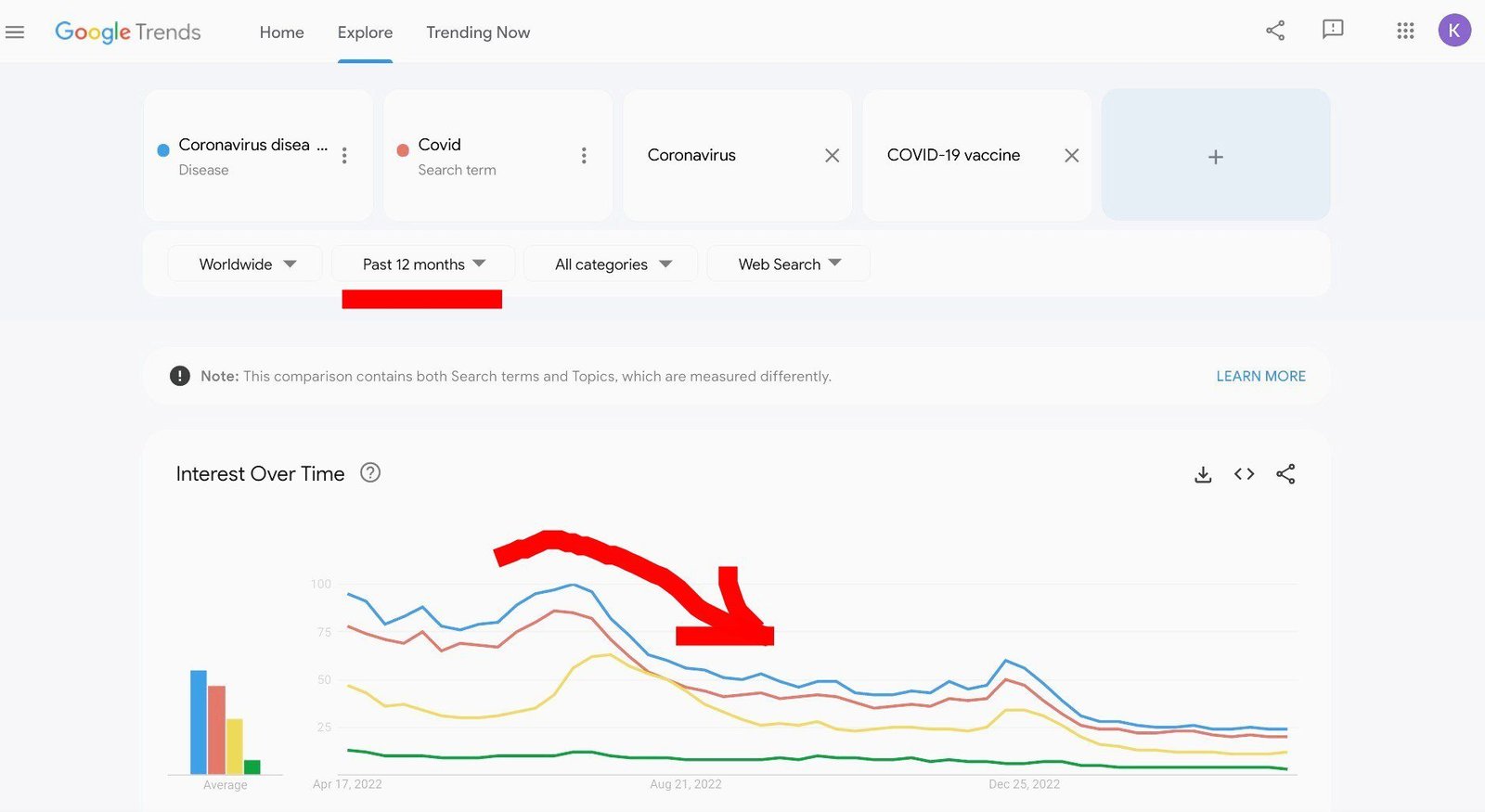Click the 'Aug 21, 2022' axis label
This screenshot has width=1485, height=812.
686,784
